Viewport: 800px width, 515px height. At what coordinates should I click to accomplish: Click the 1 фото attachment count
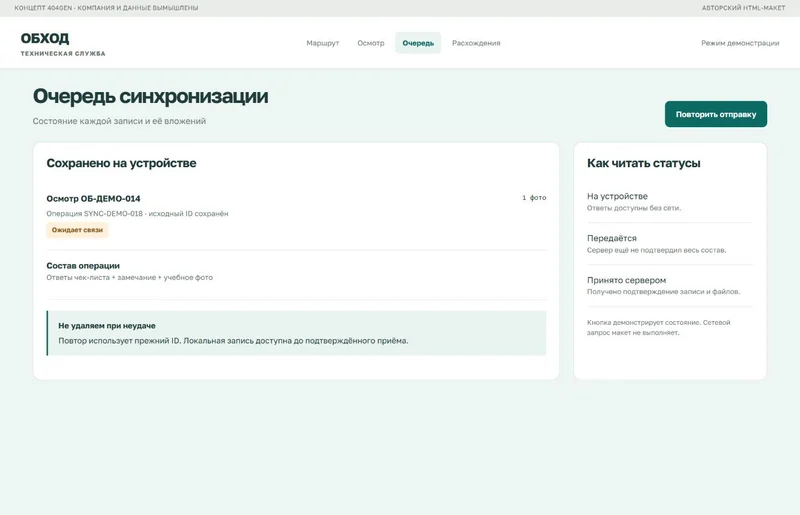pos(534,198)
